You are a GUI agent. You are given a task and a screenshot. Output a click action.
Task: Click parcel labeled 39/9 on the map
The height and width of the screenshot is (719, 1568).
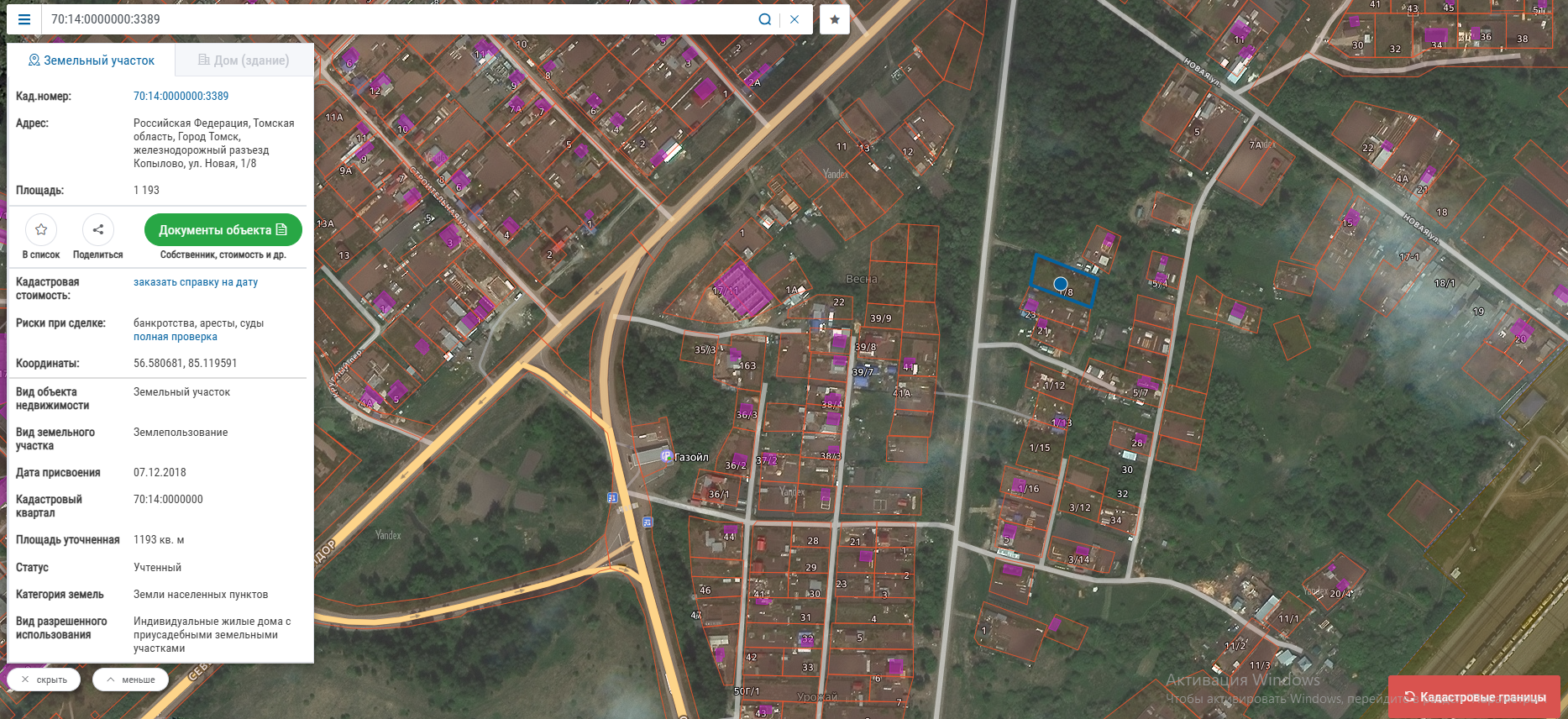880,318
